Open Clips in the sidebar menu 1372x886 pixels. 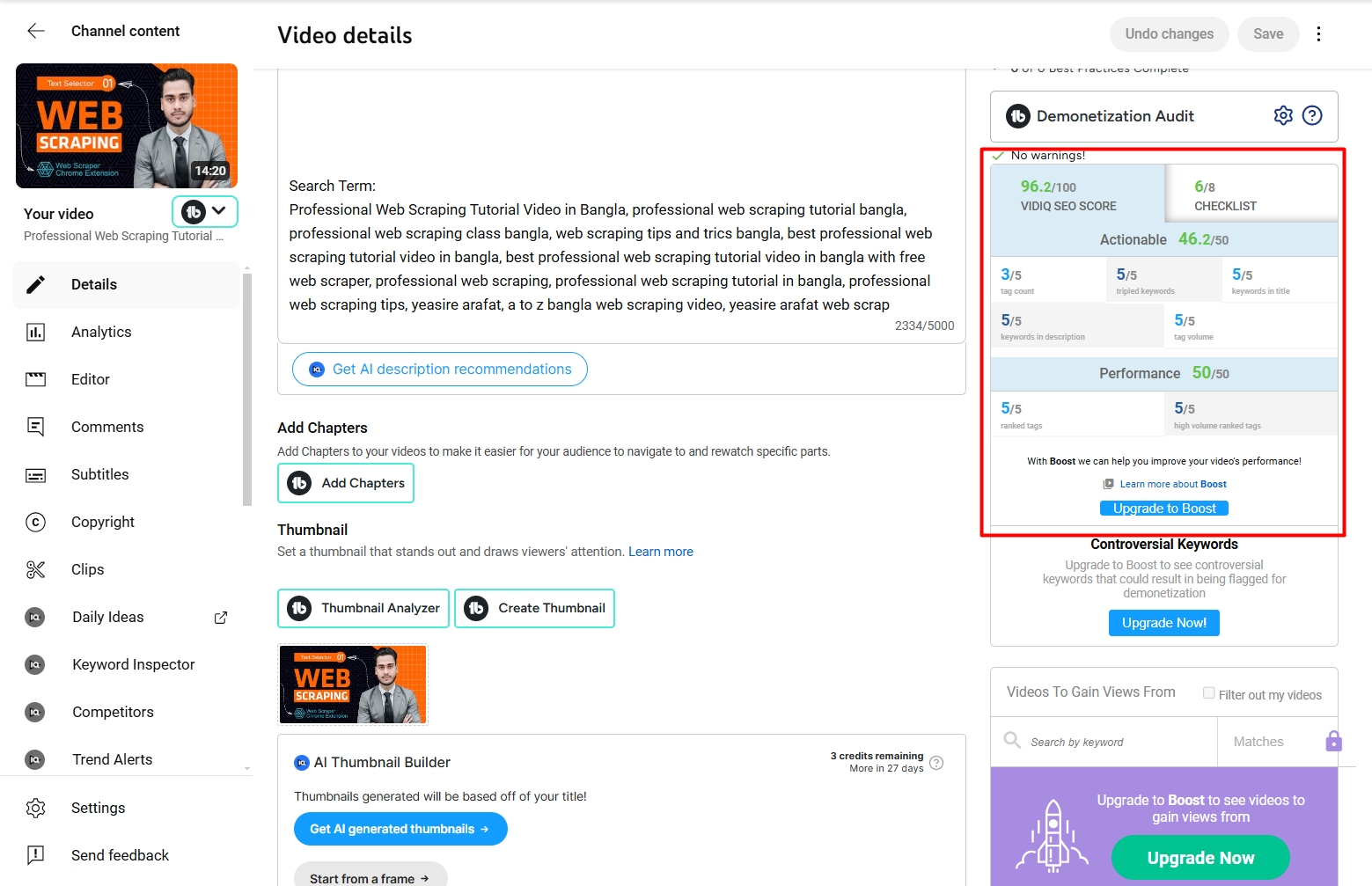[126, 569]
